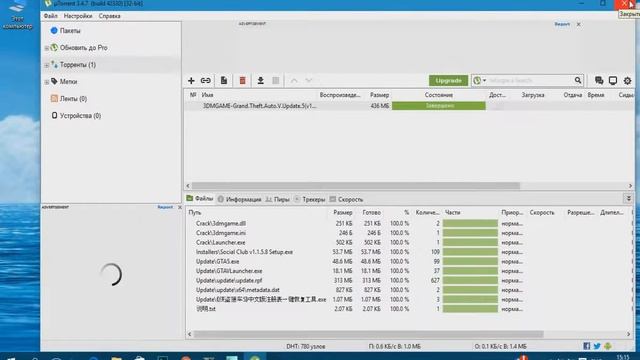Click torrent list horizontal scrollbar
Image resolution: width=640 pixels, height=360 pixels.
click(356, 186)
